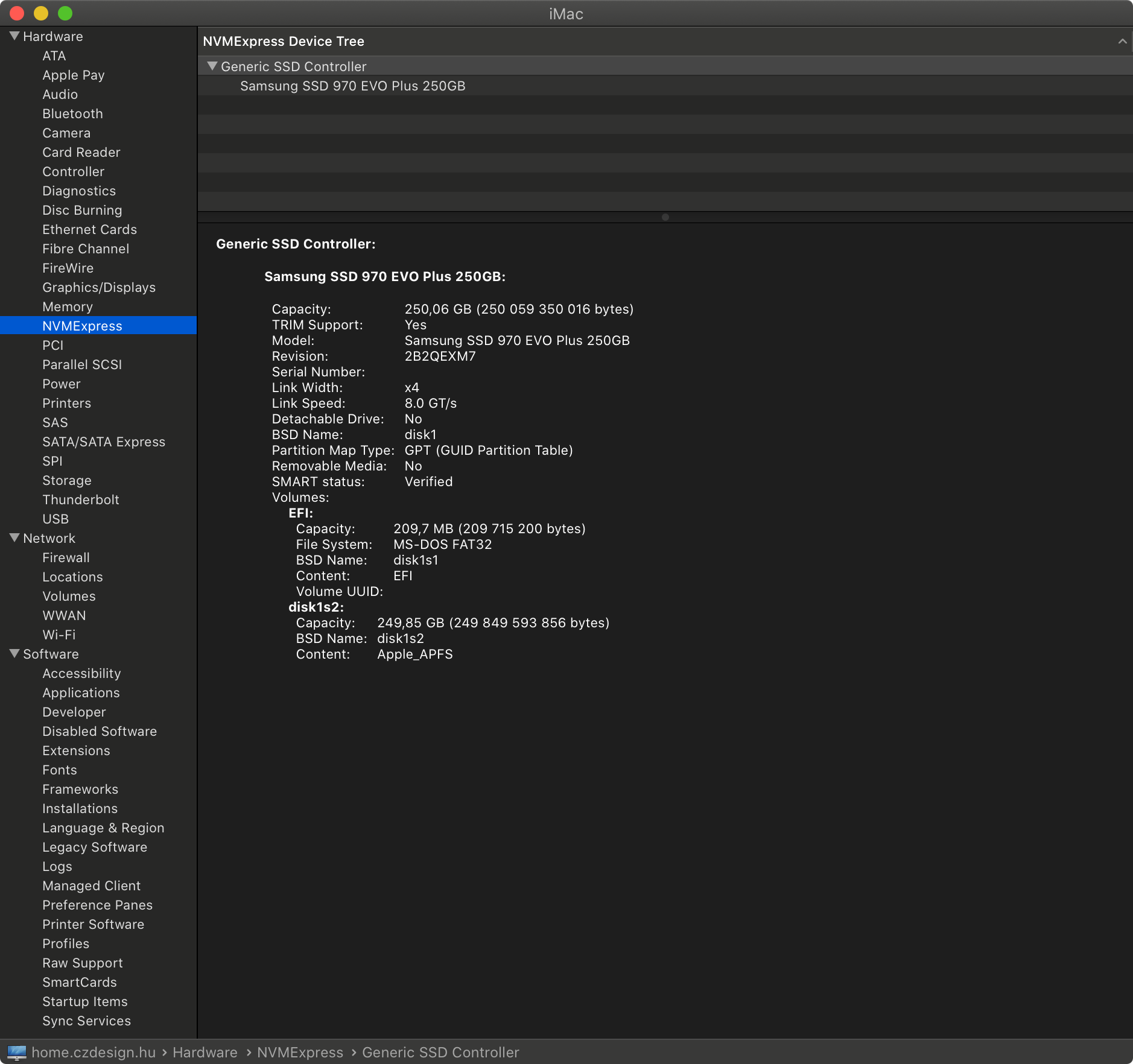Select Audio in the sidebar
Image resolution: width=1133 pixels, height=1064 pixels.
coord(60,94)
